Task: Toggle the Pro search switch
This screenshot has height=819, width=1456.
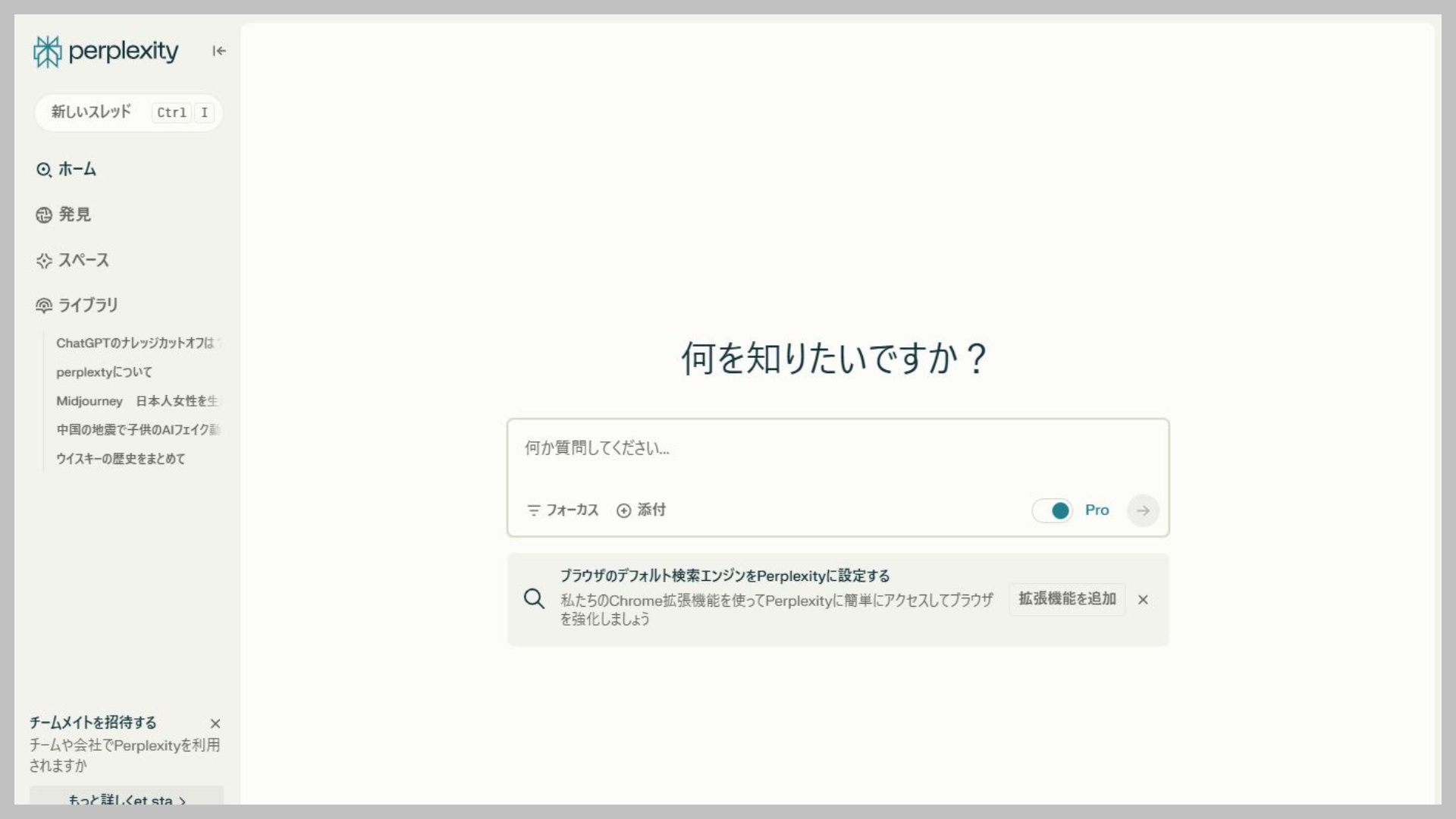Action: pyautogui.click(x=1053, y=510)
